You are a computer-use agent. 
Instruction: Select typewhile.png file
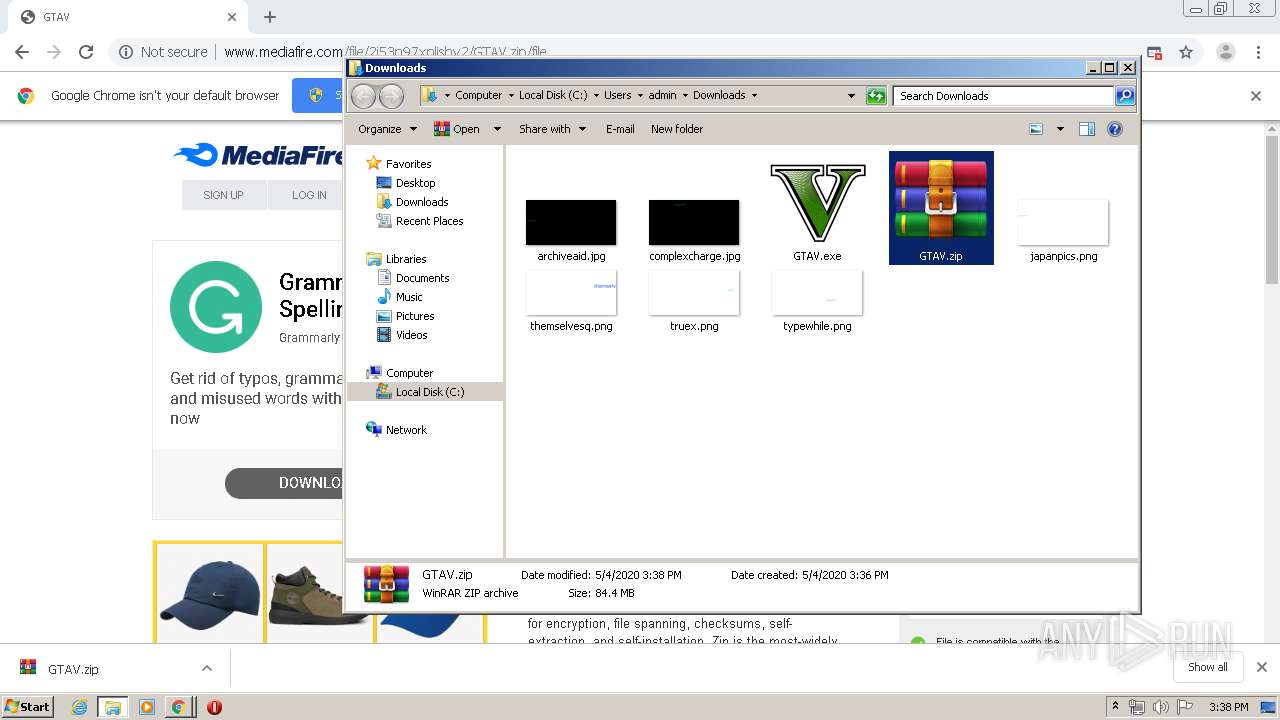(x=817, y=292)
